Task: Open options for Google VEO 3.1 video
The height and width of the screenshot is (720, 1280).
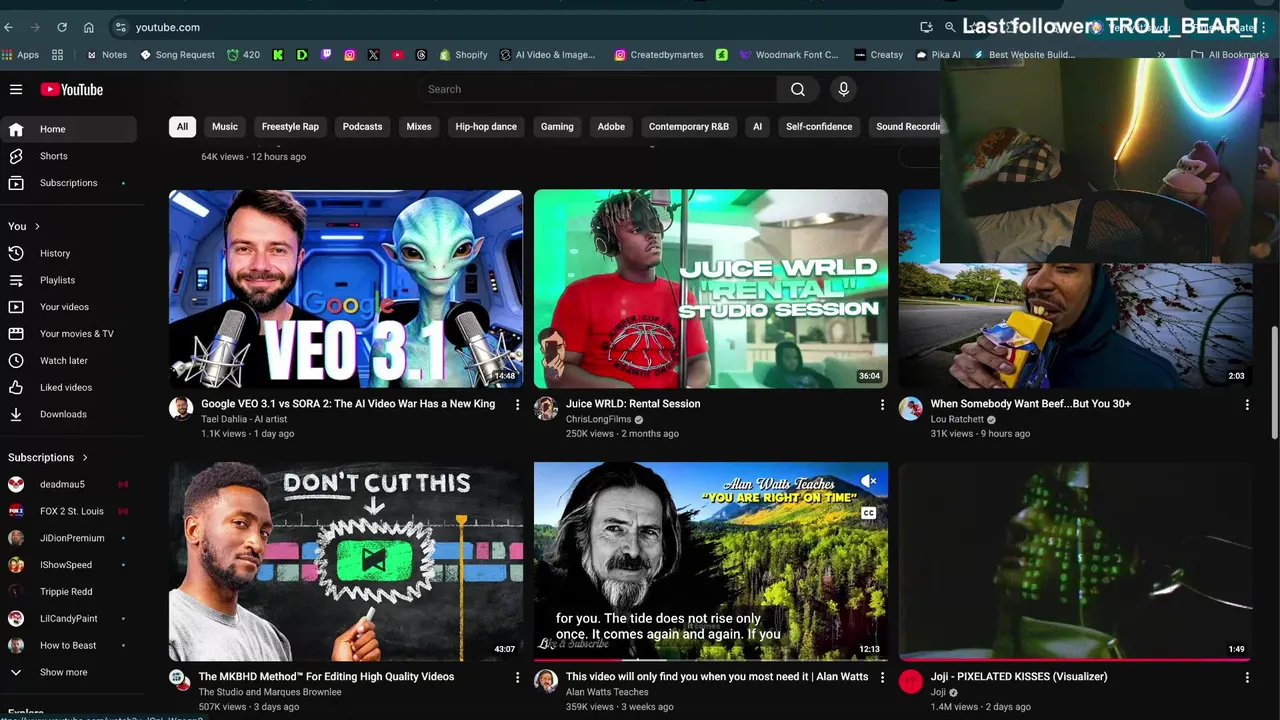Action: [x=517, y=404]
